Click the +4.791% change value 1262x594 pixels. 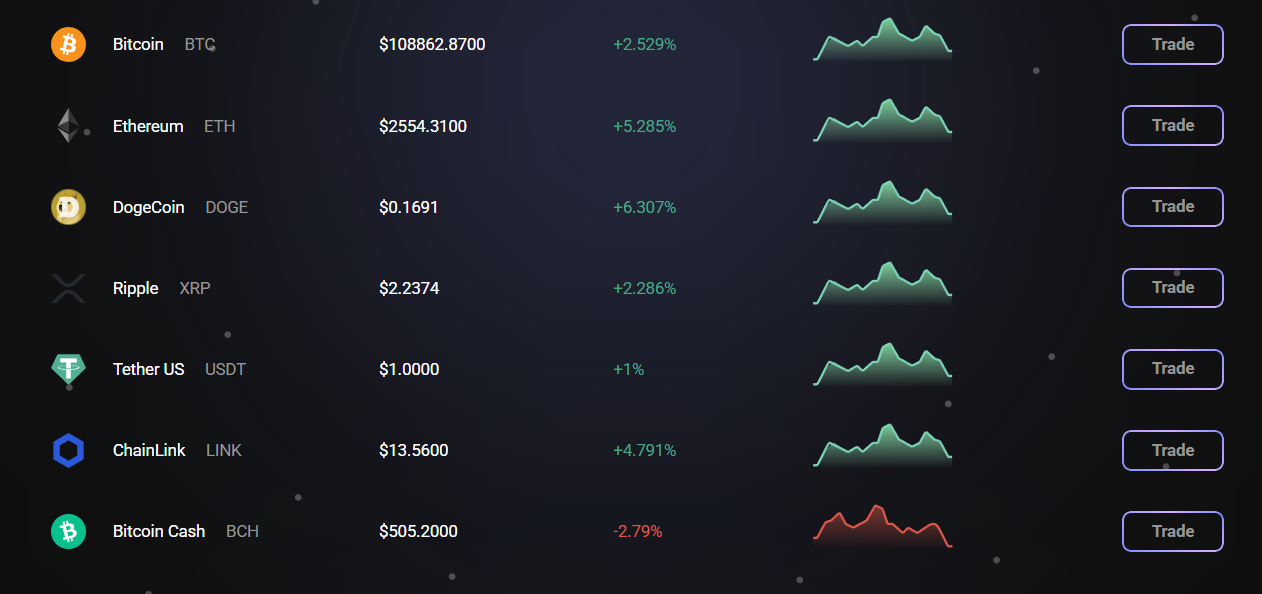pyautogui.click(x=645, y=450)
